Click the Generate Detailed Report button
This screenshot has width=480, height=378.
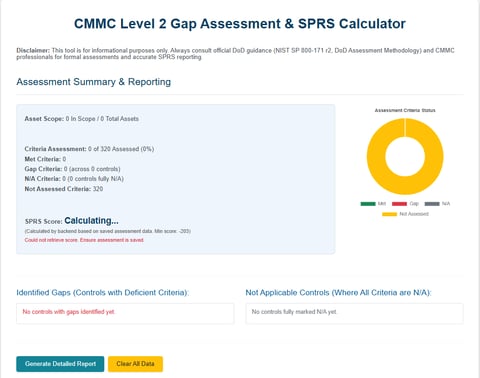[x=60, y=364]
